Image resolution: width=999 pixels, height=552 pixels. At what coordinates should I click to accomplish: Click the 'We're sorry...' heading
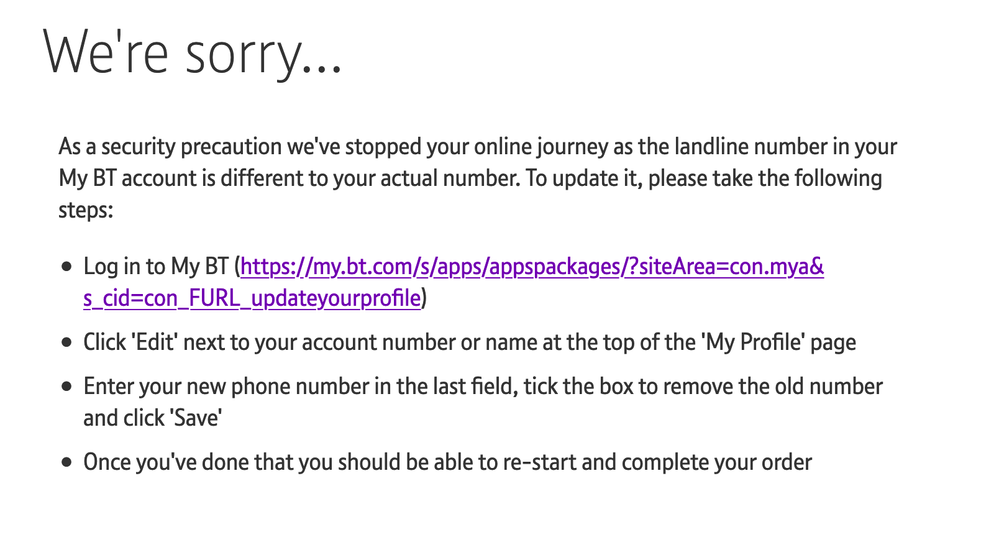192,52
